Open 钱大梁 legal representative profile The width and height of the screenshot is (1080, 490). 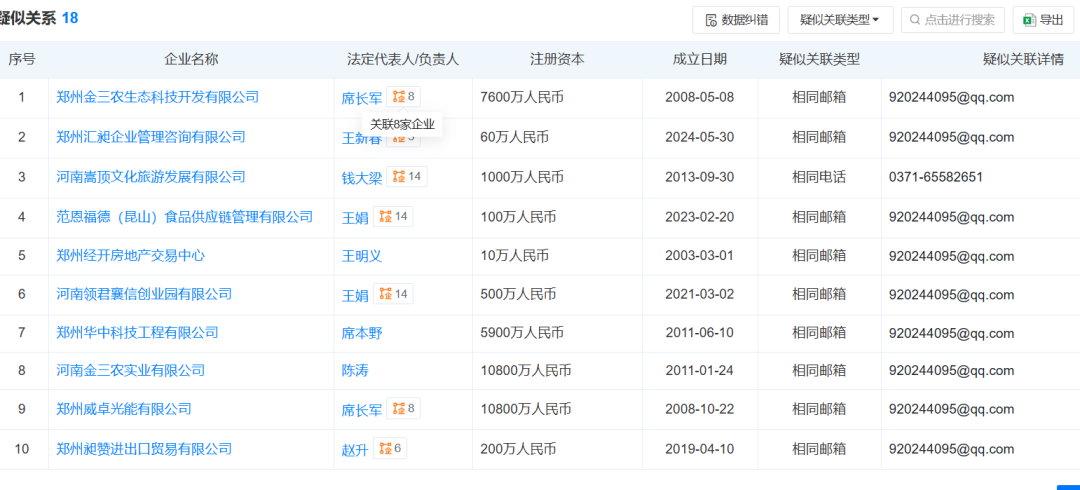coord(362,178)
